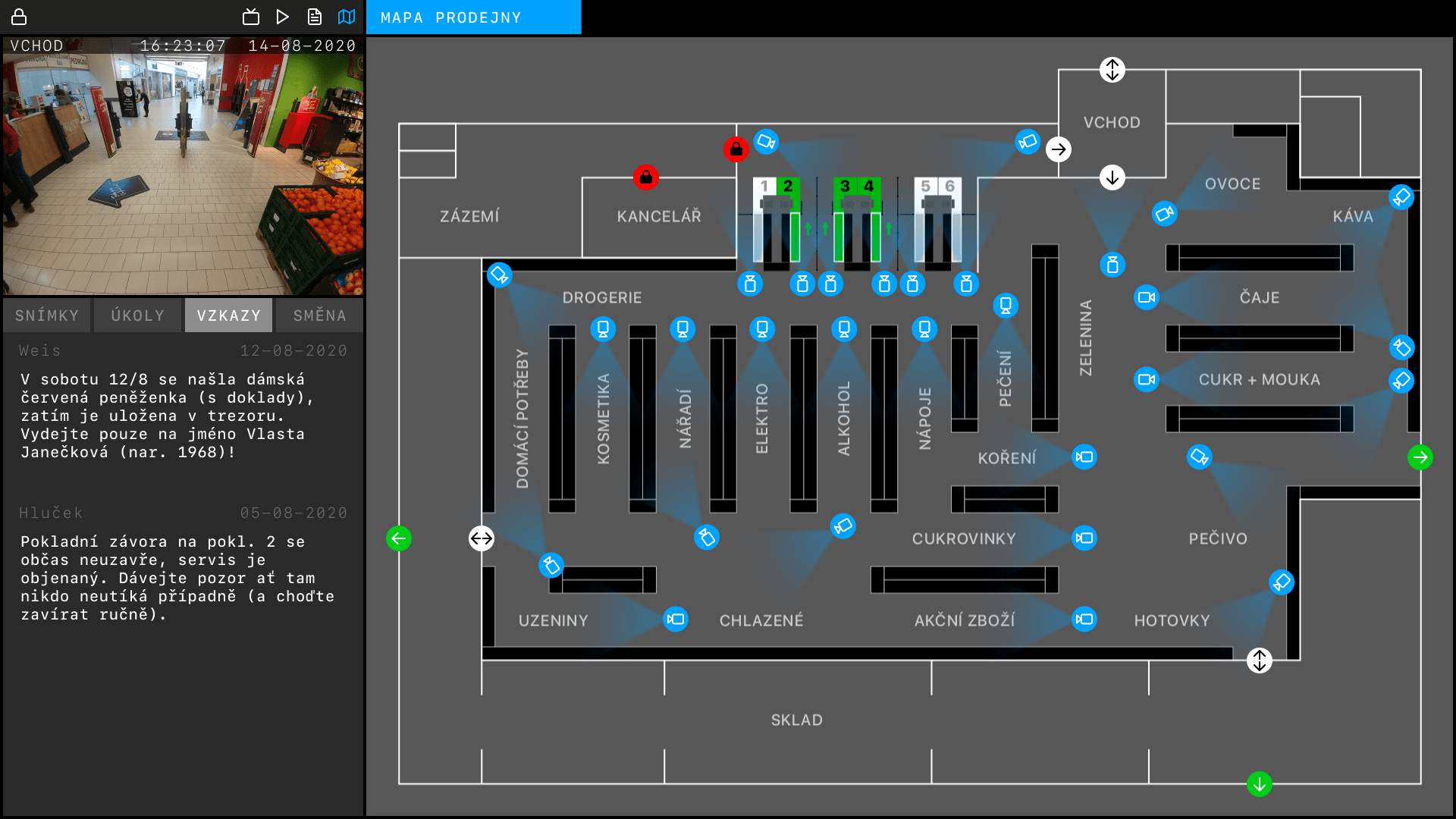
Task: Switch to the ÚKOLY tab
Action: click(x=137, y=315)
